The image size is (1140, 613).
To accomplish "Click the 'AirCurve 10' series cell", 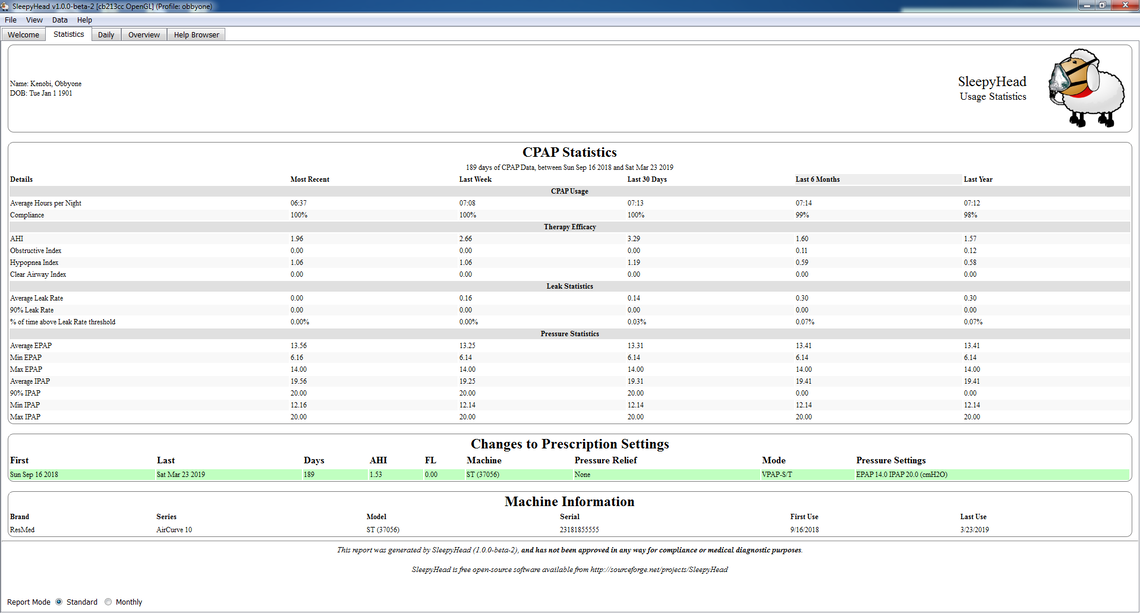I will tap(174, 530).
